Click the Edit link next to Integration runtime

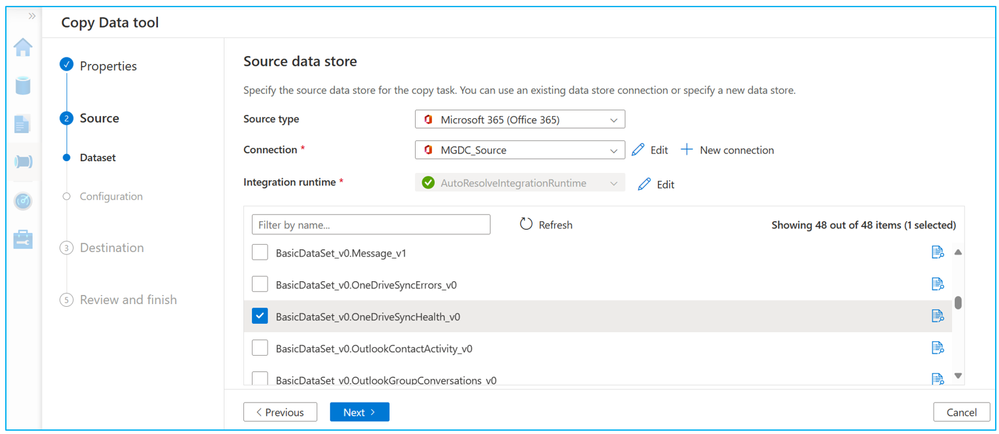tap(666, 185)
